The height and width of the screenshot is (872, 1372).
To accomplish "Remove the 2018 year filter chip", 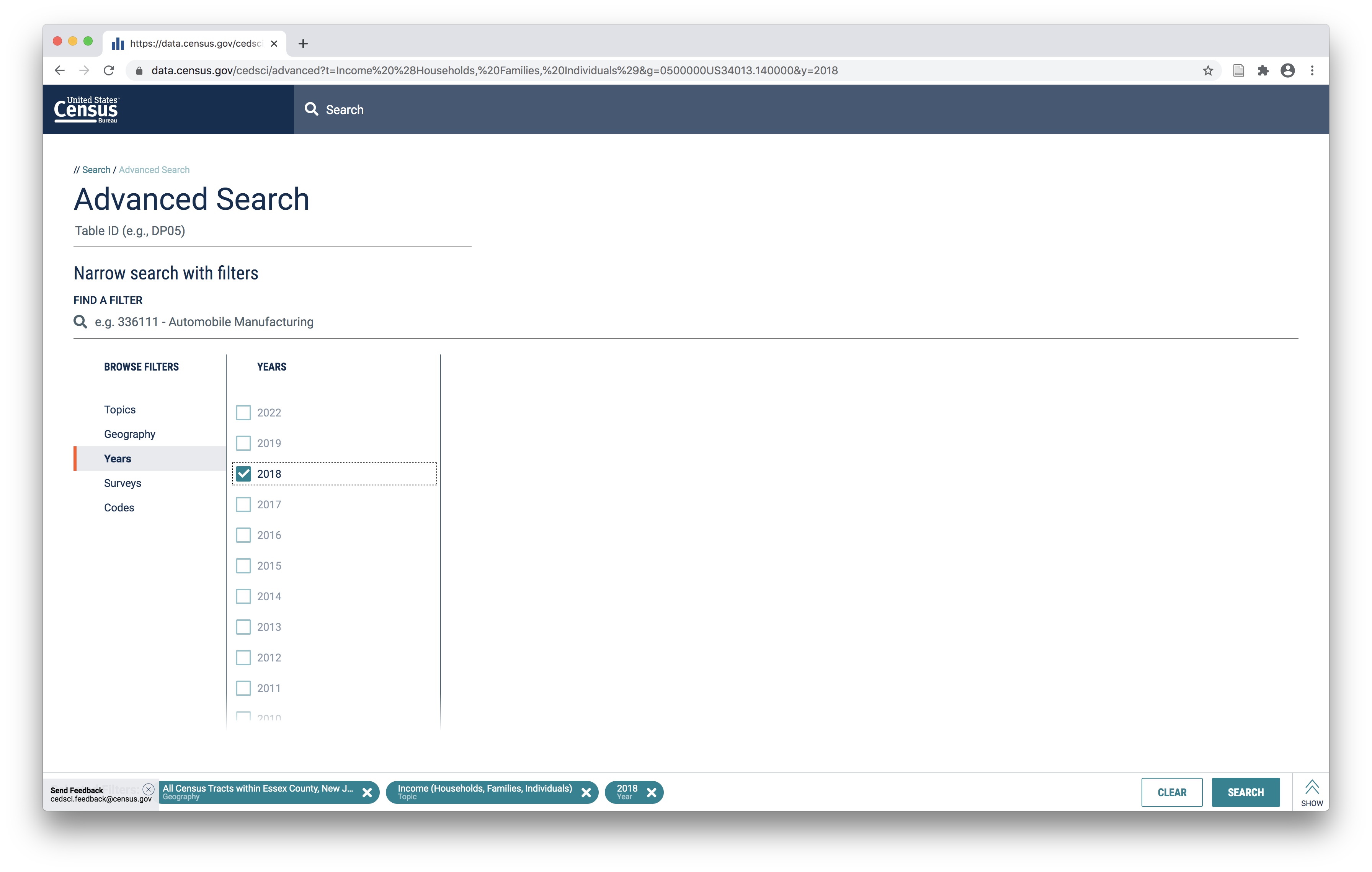I will 651,792.
